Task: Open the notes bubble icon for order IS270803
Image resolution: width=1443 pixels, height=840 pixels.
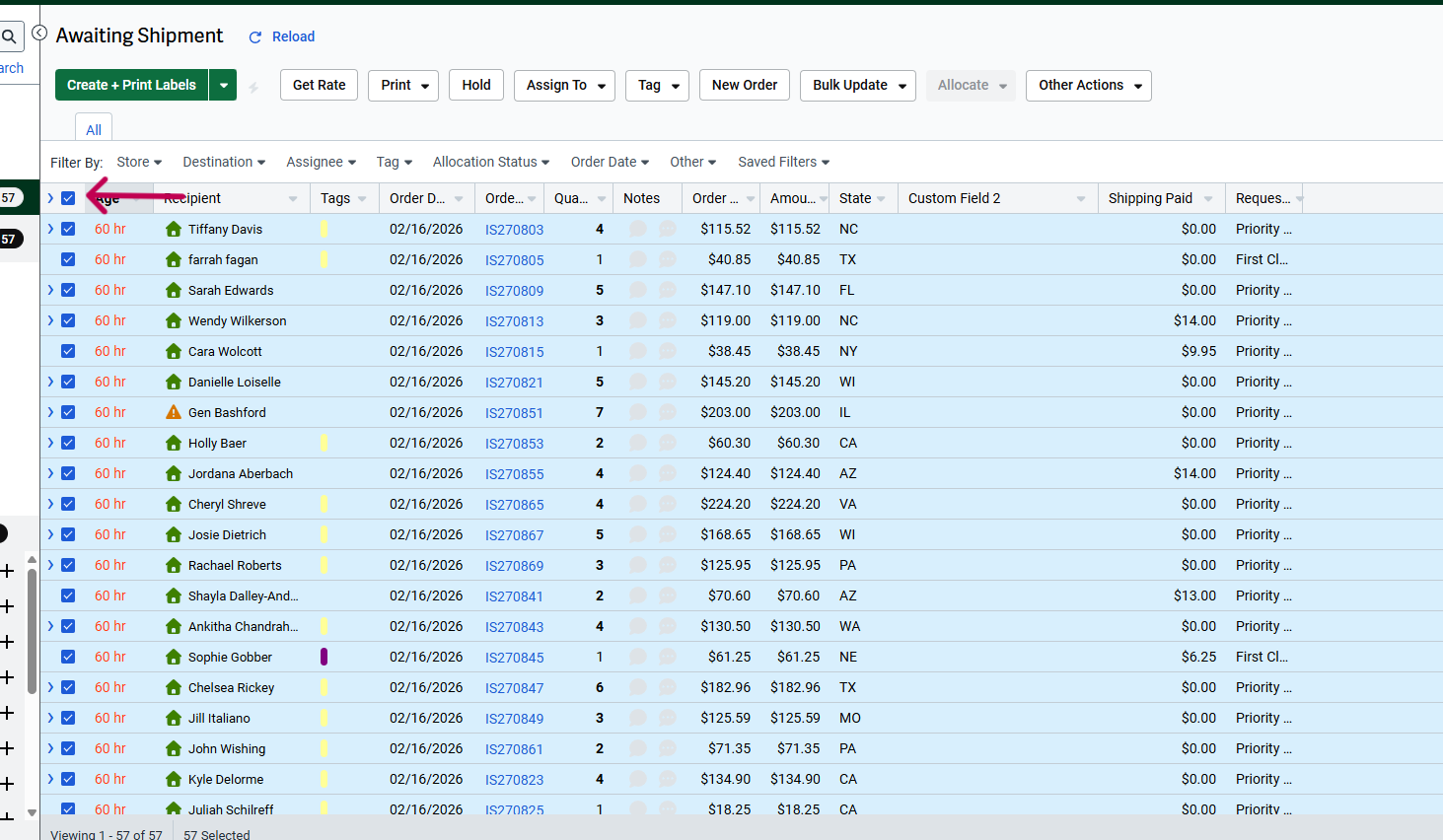Action: tap(638, 229)
